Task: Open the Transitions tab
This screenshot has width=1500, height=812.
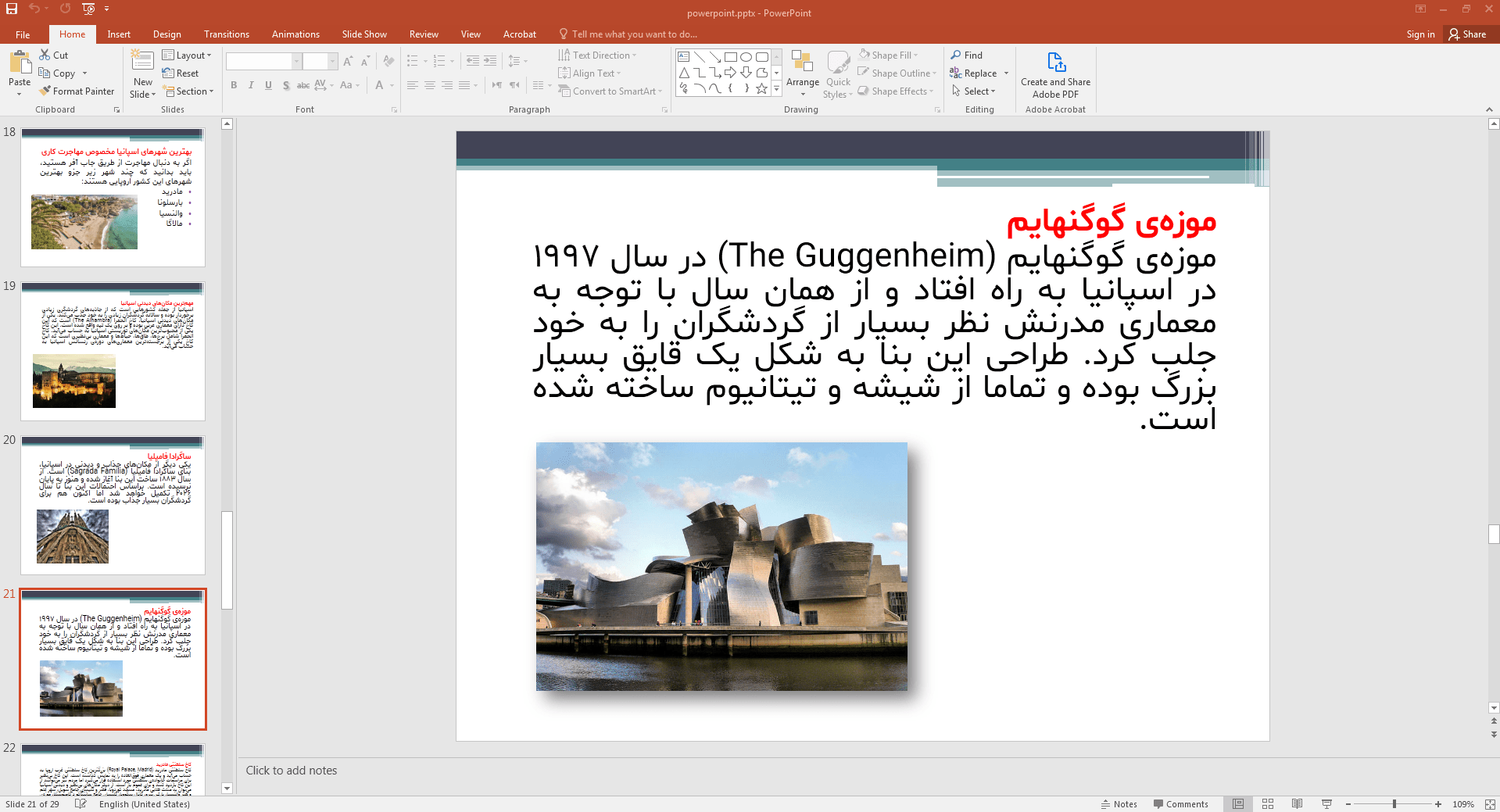Action: pyautogui.click(x=227, y=34)
